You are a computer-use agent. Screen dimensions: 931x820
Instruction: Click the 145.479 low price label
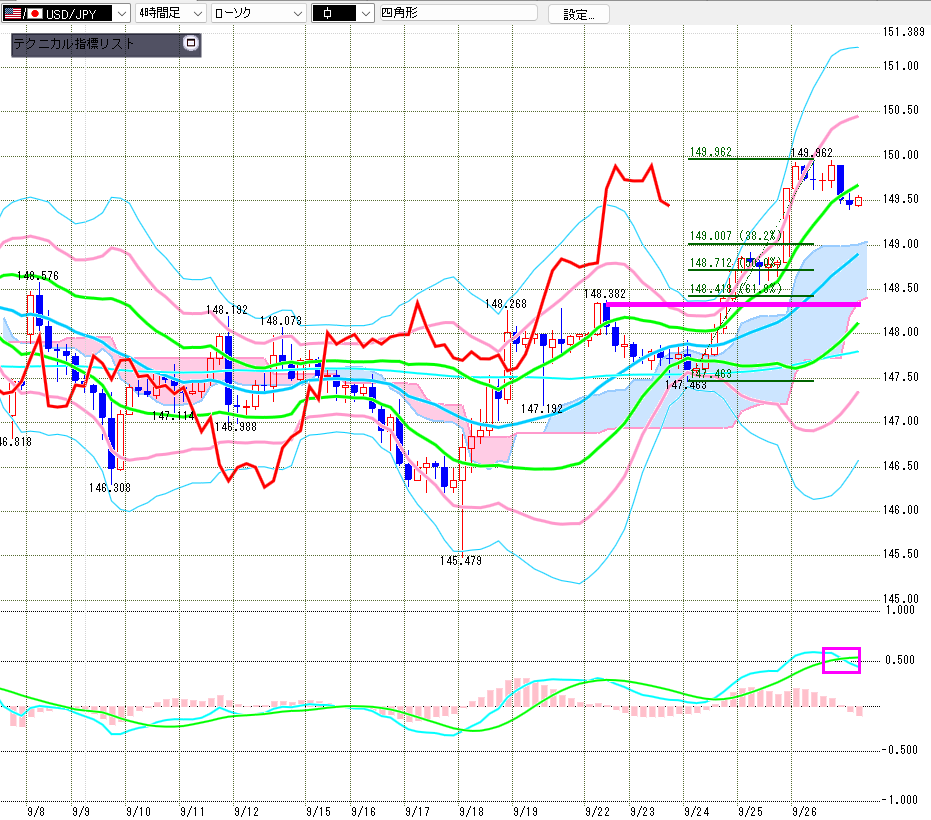pyautogui.click(x=460, y=561)
